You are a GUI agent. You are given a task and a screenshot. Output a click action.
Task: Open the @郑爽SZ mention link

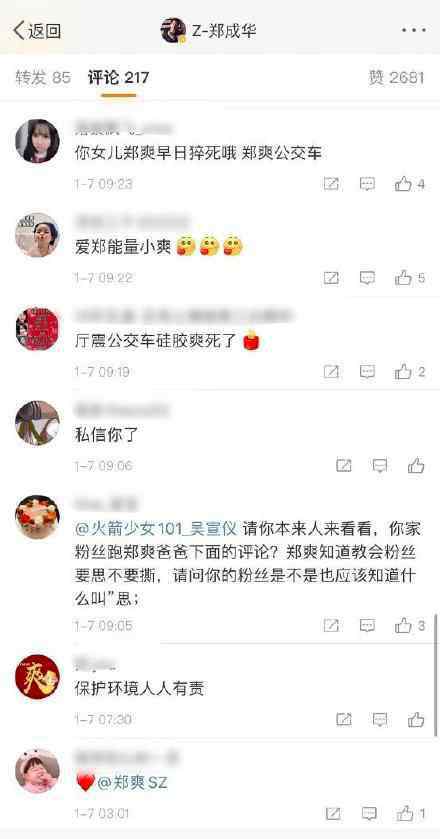click(132, 783)
